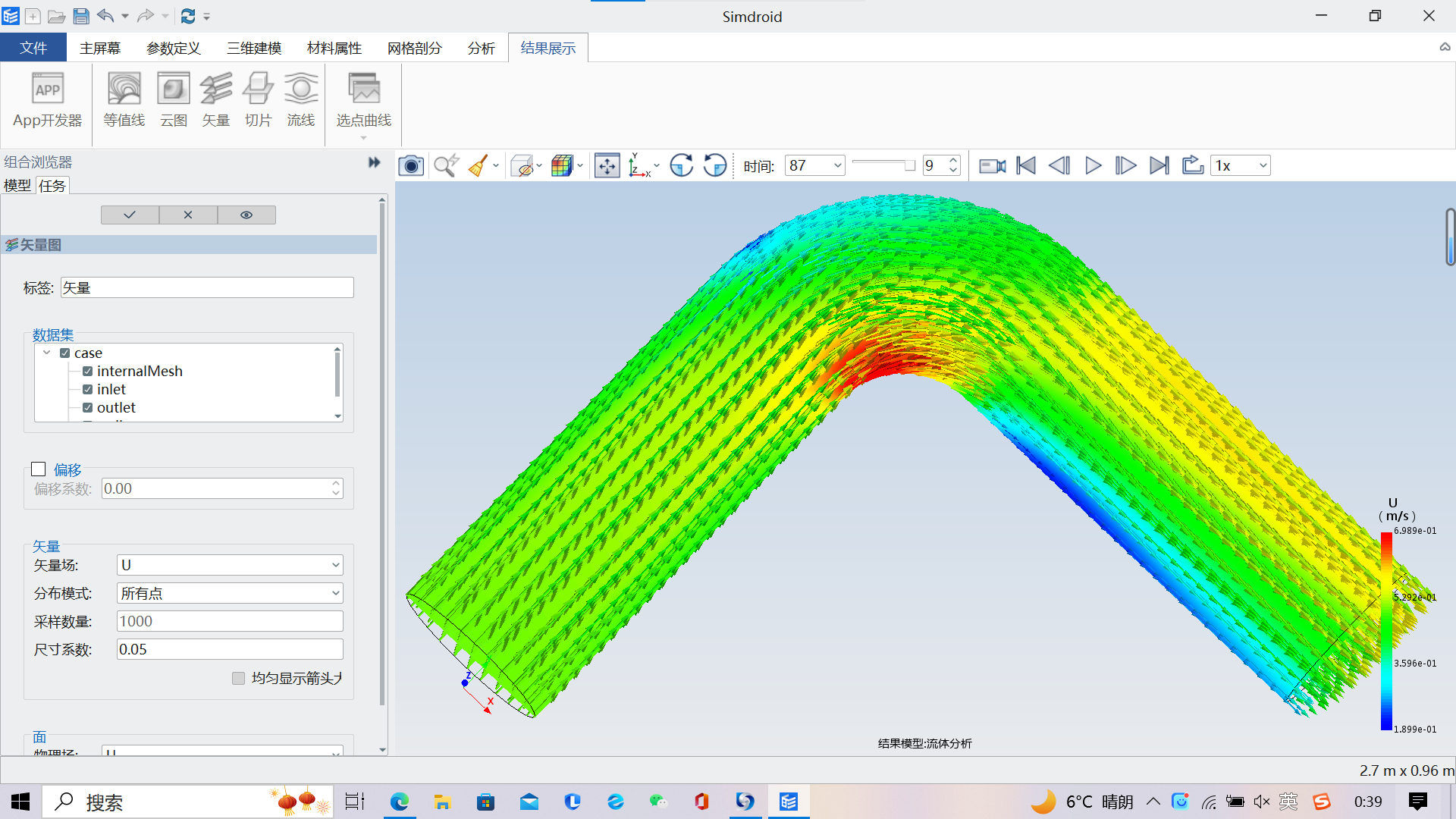Uncheck the inlet dataset checkbox
1456x819 pixels.
point(88,390)
